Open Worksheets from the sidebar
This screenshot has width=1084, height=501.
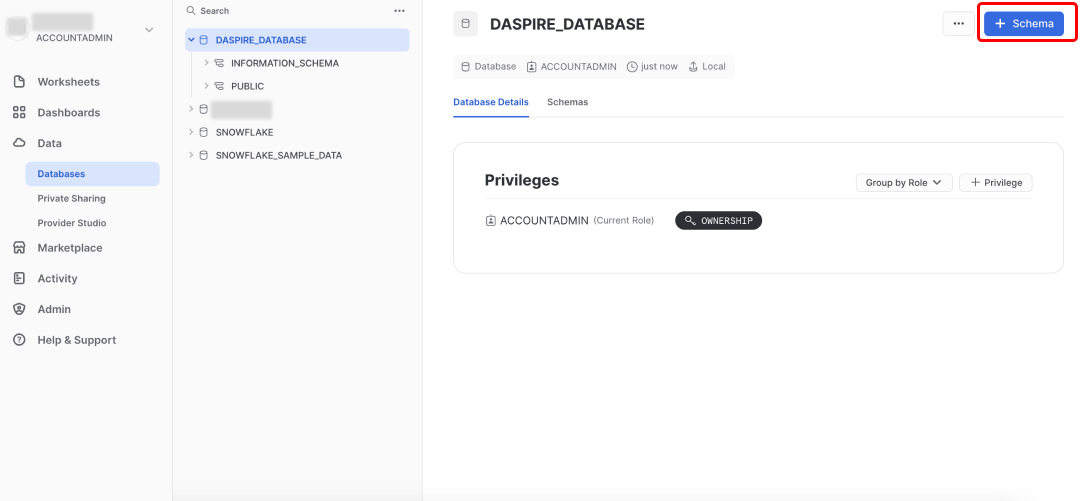(x=68, y=82)
